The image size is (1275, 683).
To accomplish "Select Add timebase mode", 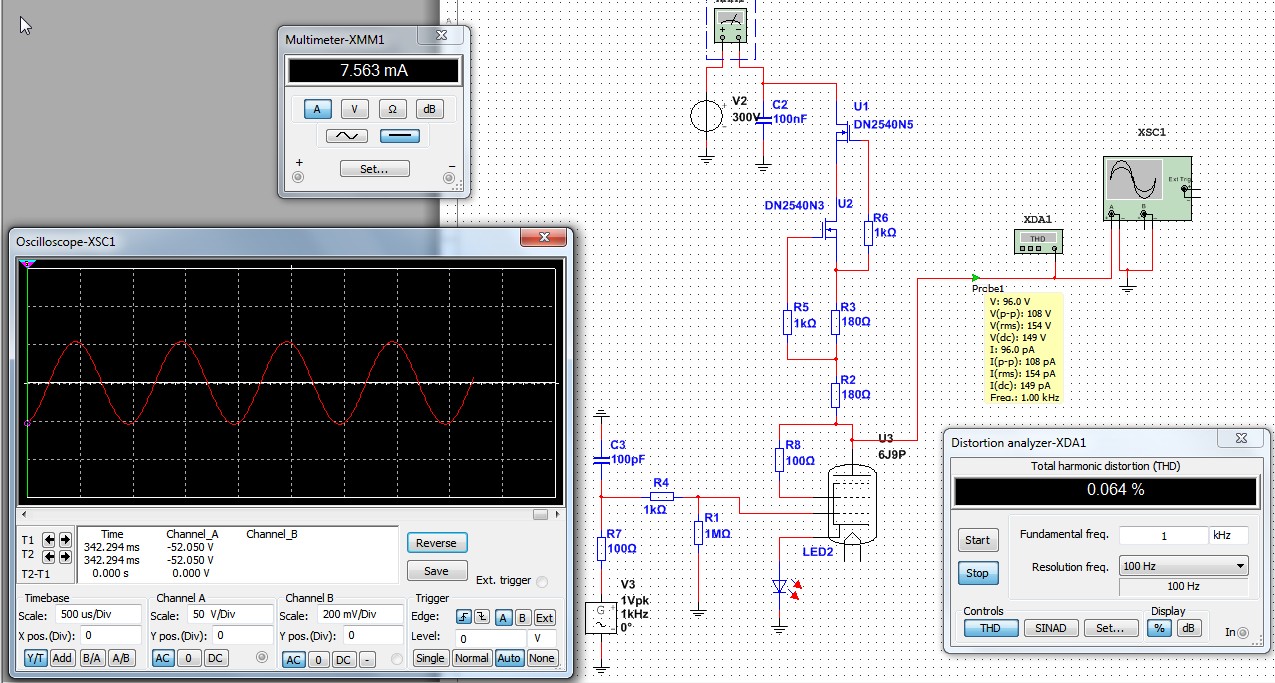I will pos(63,658).
